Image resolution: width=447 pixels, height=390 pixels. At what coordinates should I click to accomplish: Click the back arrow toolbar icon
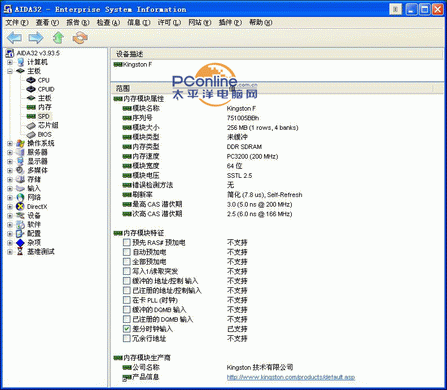click(14, 38)
